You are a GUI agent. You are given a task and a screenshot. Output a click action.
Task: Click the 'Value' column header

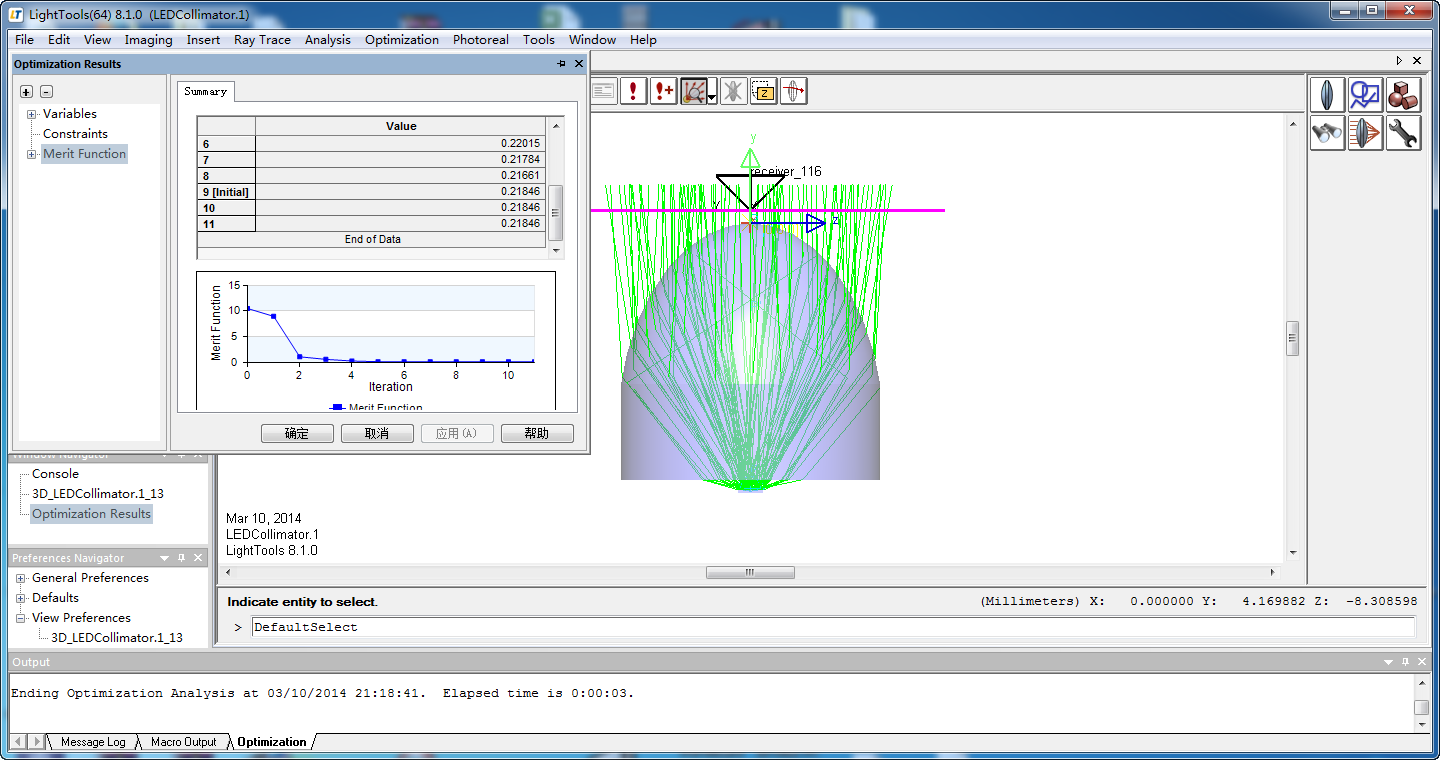tap(401, 126)
